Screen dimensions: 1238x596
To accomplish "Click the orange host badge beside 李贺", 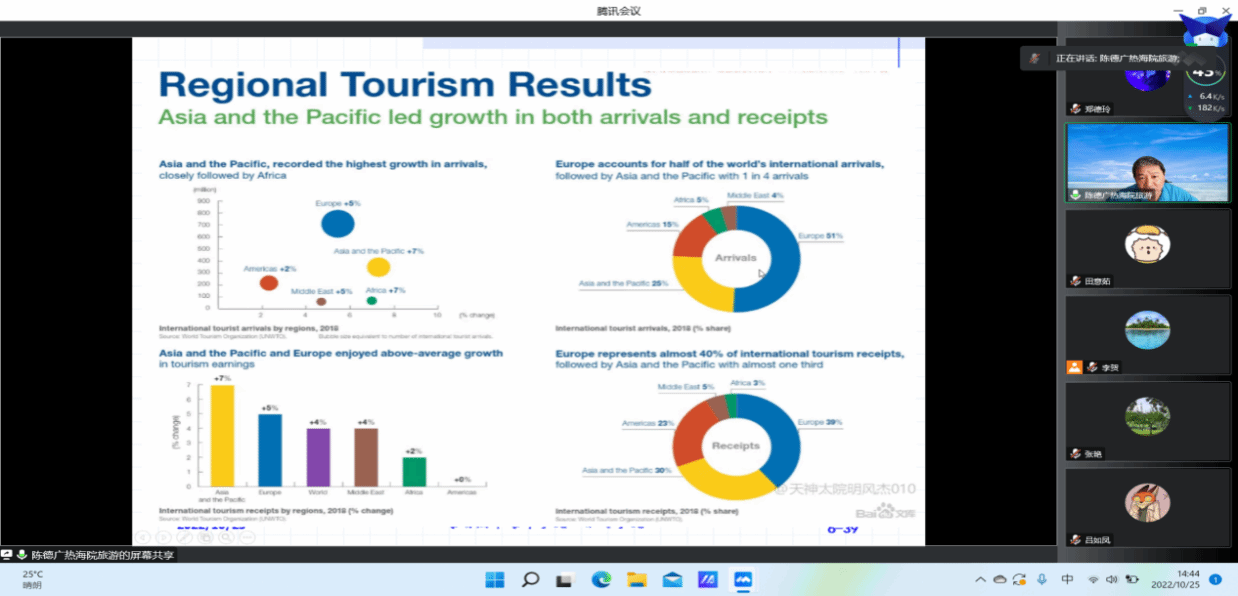I will point(1074,367).
